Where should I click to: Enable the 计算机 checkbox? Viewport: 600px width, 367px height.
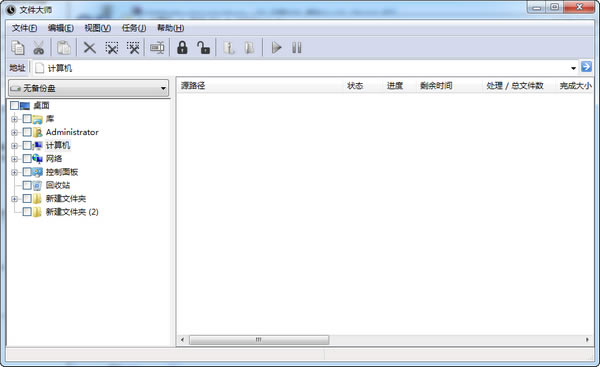pos(27,145)
